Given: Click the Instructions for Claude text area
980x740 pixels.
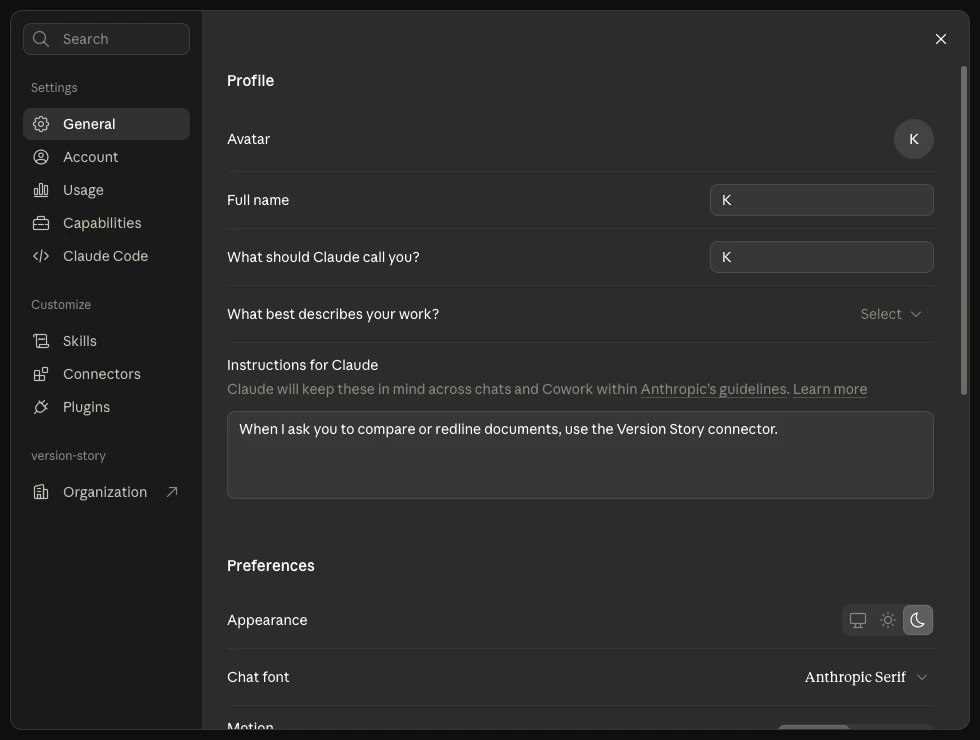Looking at the screenshot, I should point(580,455).
